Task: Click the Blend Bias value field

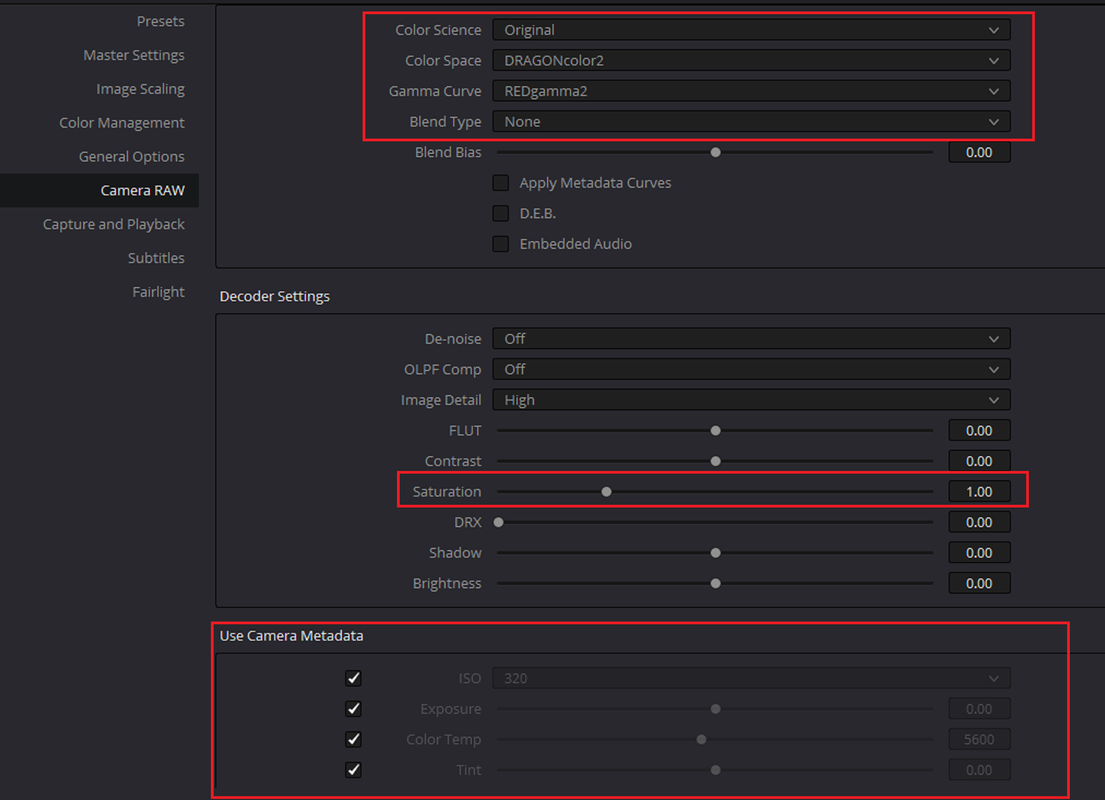Action: (979, 152)
